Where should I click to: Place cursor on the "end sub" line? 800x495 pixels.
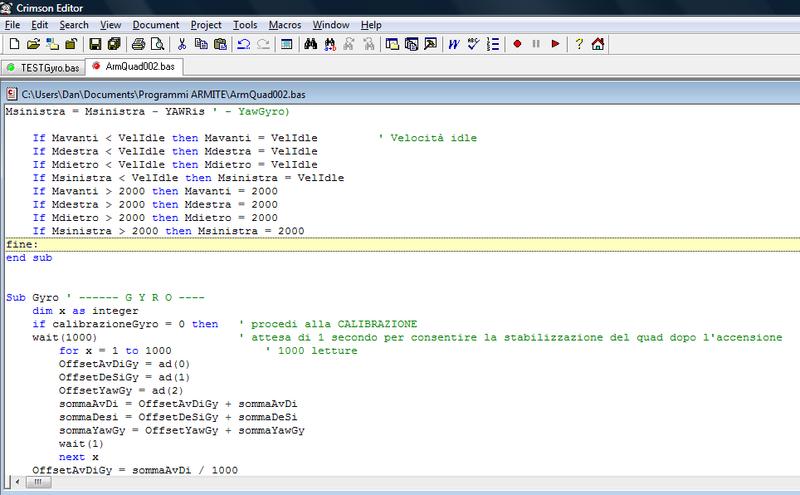[30, 257]
